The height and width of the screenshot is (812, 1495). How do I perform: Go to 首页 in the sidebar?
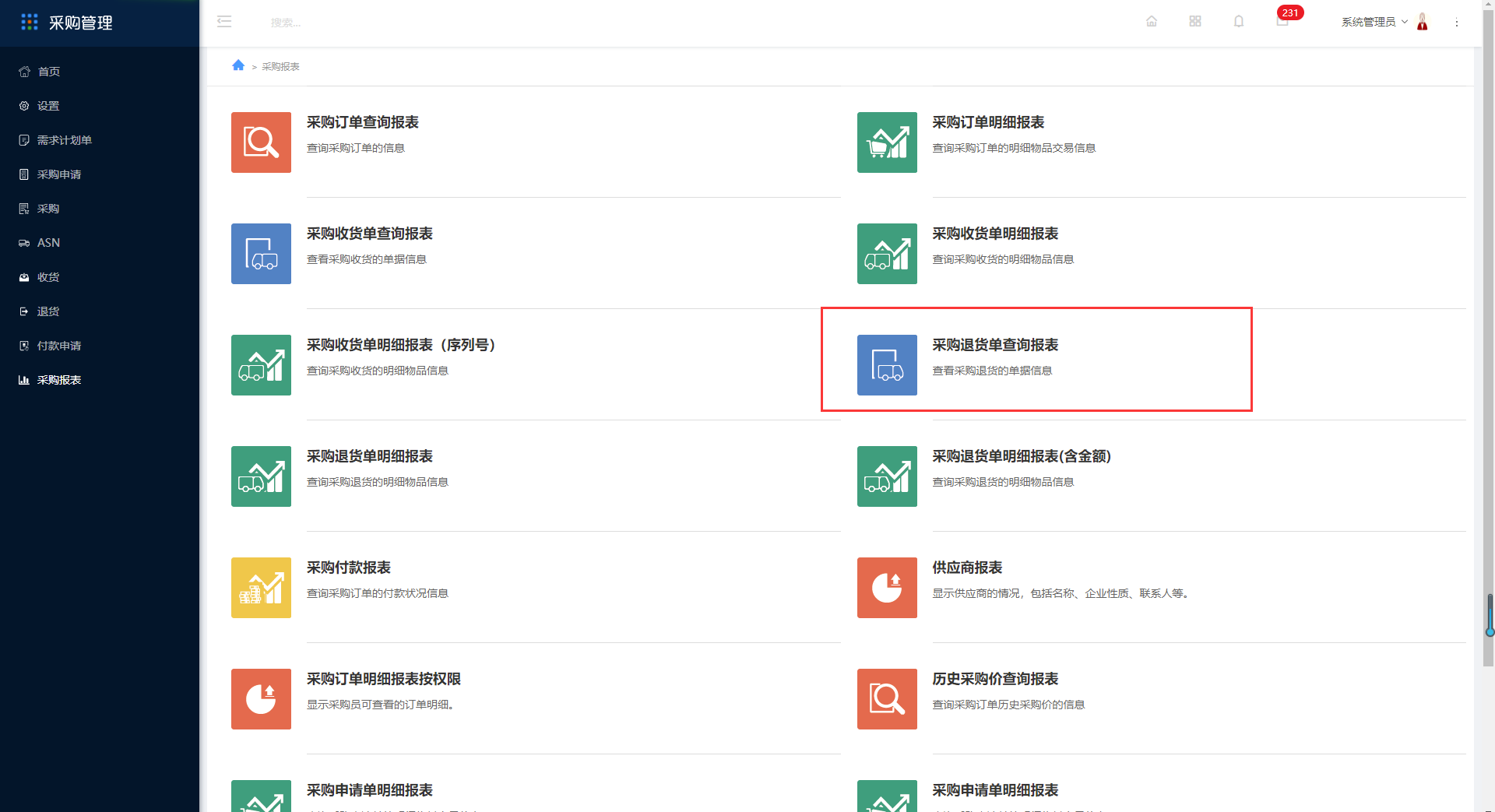(100, 72)
